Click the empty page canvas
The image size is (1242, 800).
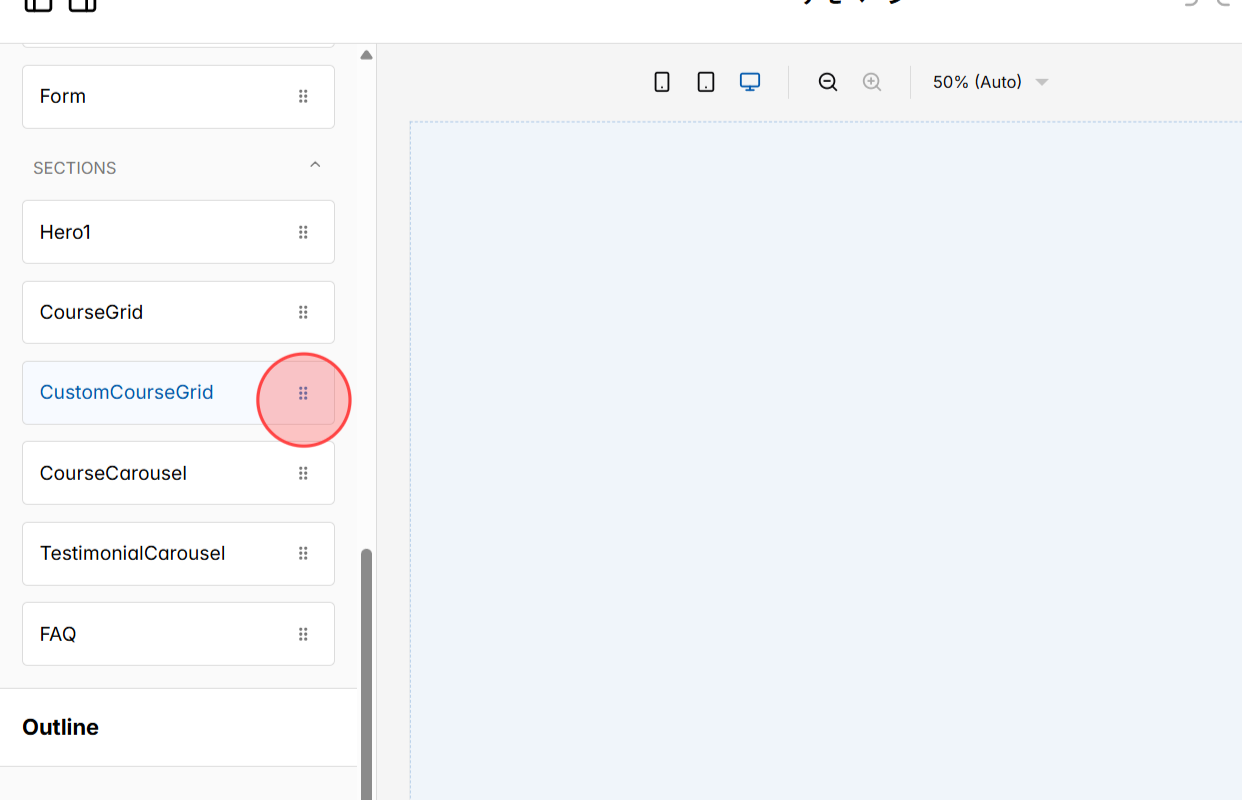pos(820,450)
